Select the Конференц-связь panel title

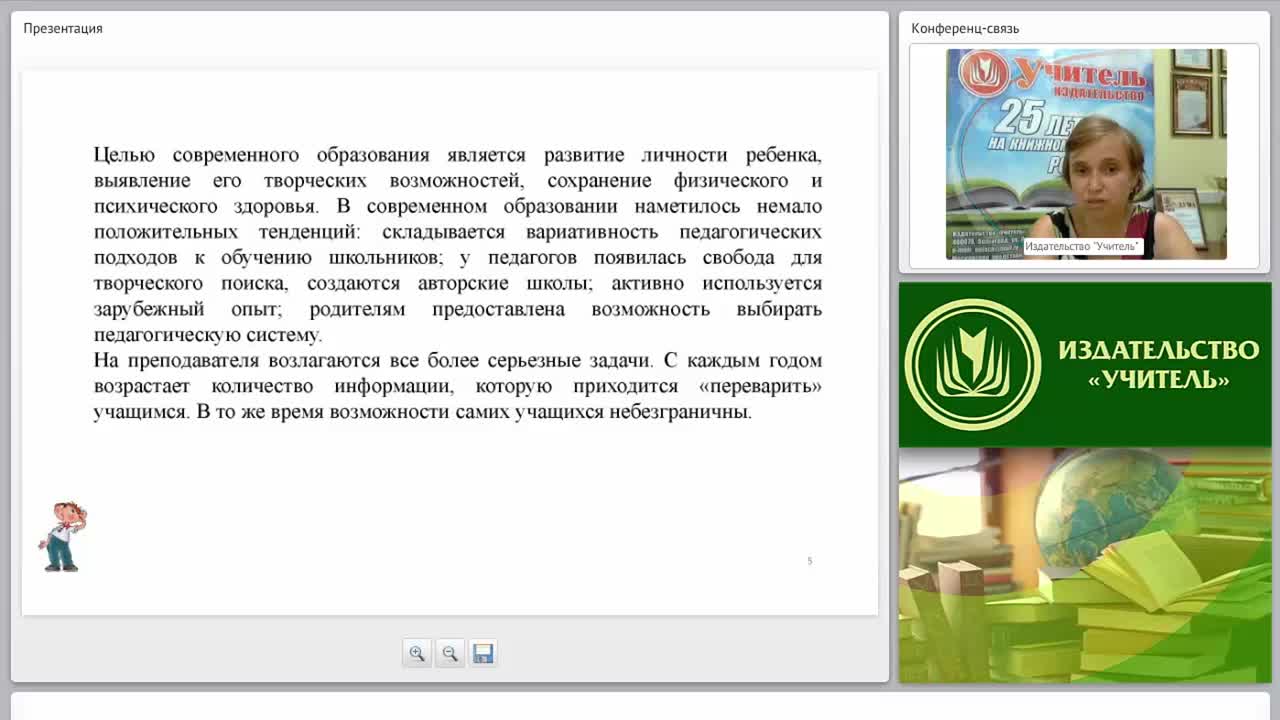[965, 28]
